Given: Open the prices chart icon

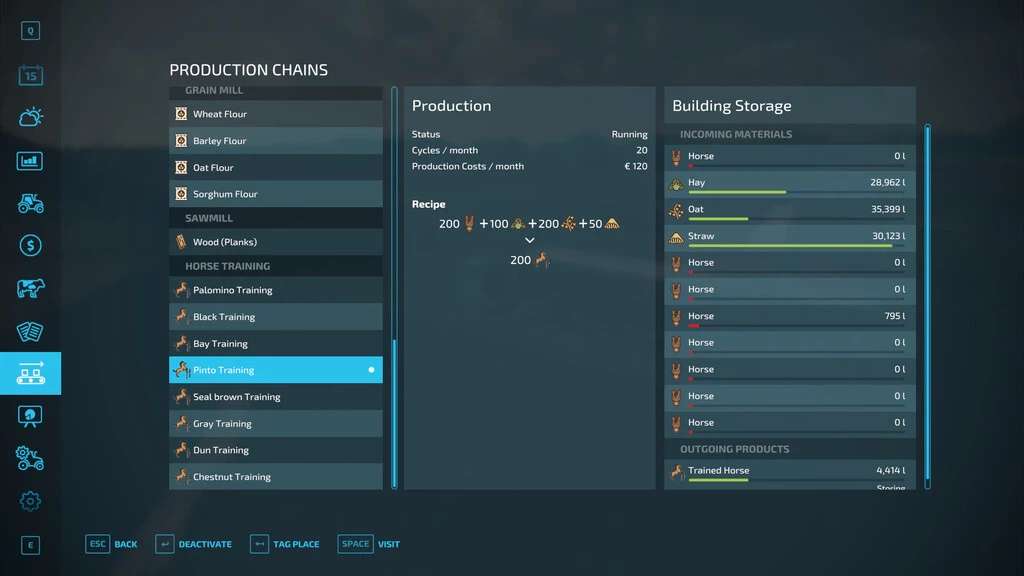Looking at the screenshot, I should point(30,161).
